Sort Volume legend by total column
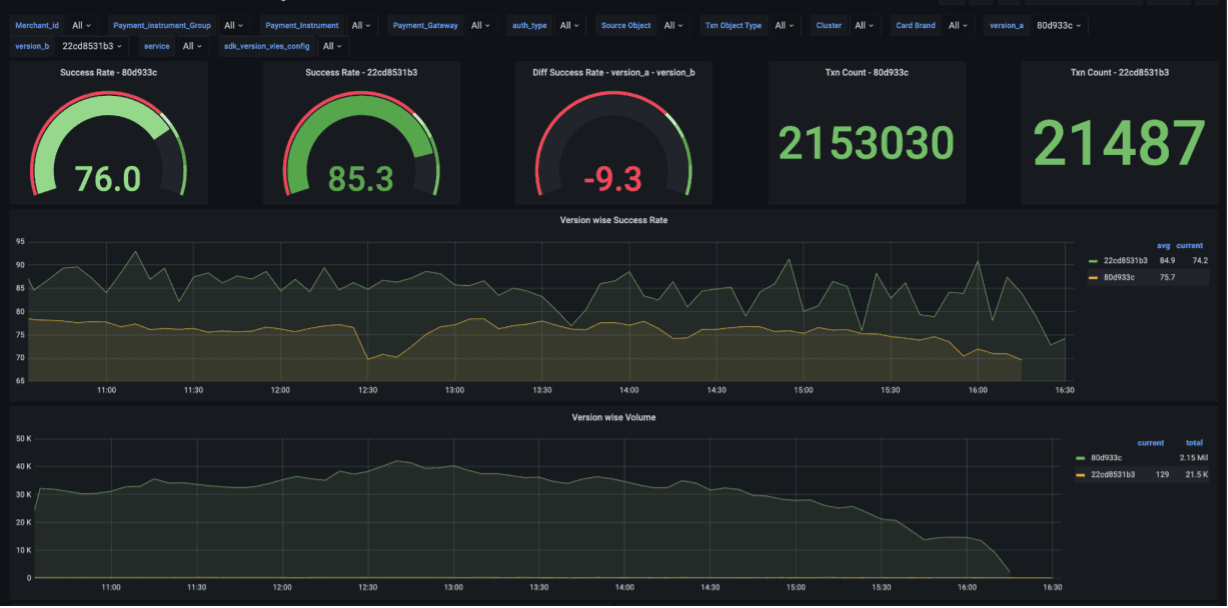1228x608 pixels. (1194, 442)
